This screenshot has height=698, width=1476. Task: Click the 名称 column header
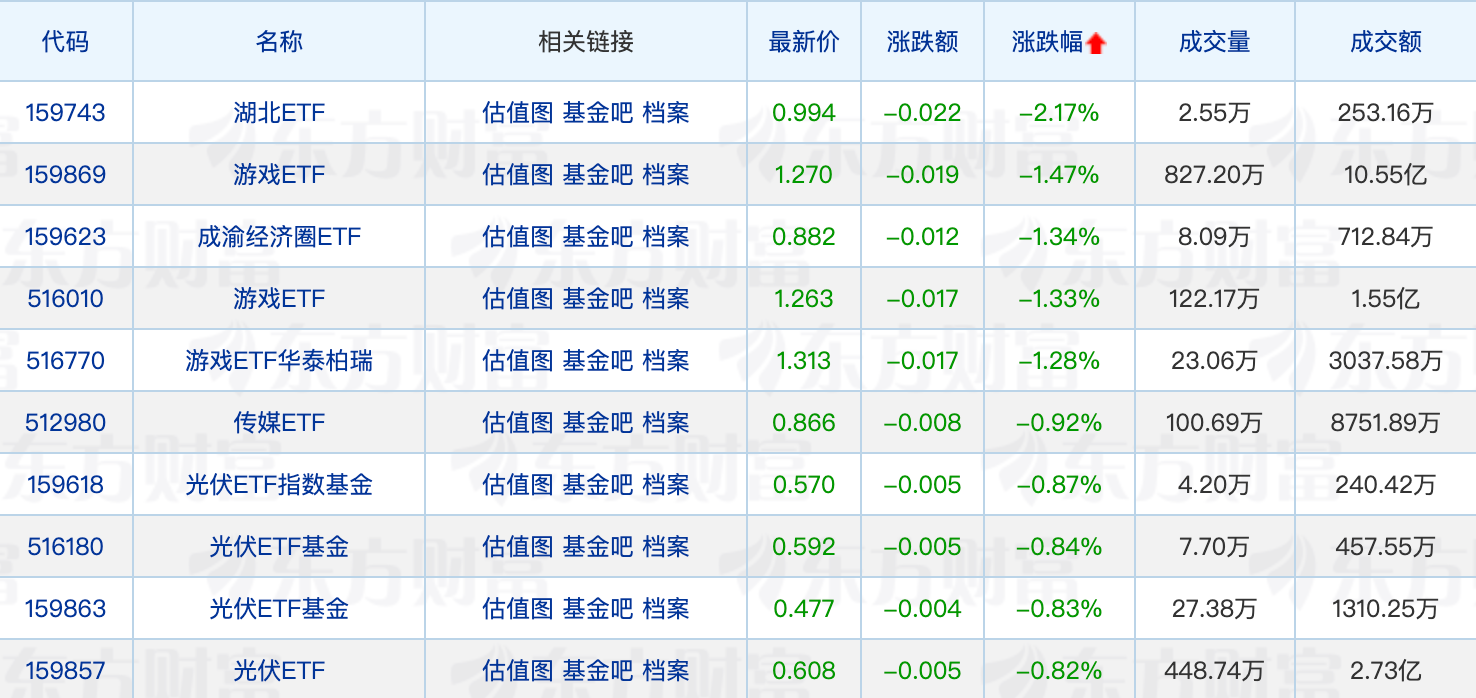(x=279, y=42)
